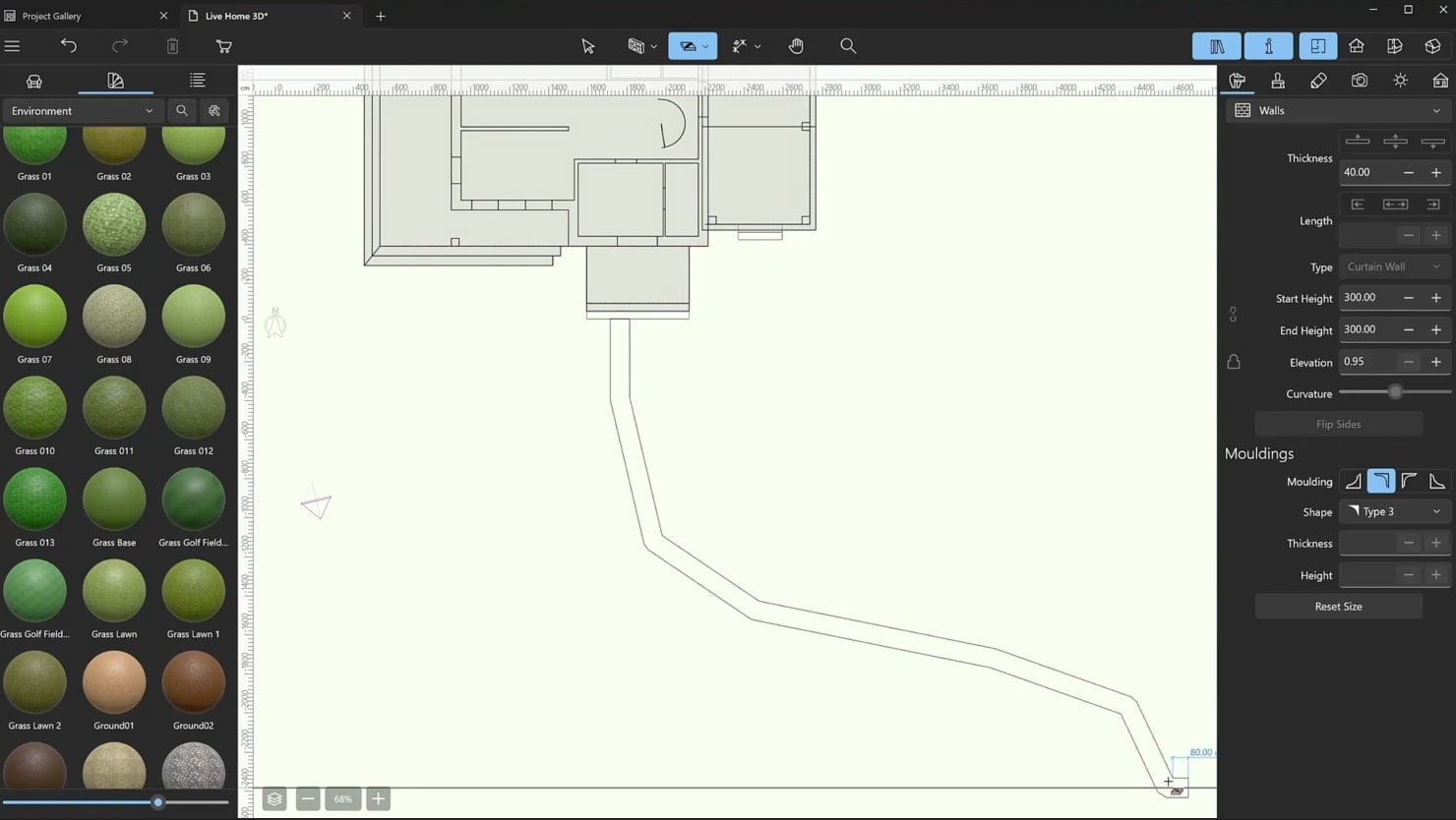Screen dimensions: 1456x820
Task: Set wall thickness alignment to top
Action: point(1358,142)
